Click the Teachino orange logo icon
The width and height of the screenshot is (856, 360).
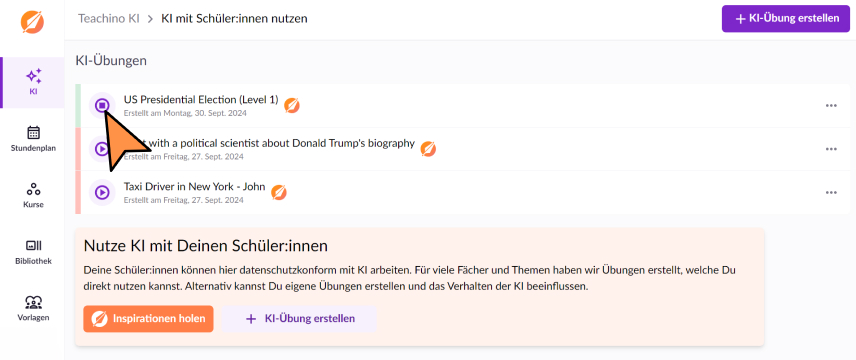pos(33,22)
